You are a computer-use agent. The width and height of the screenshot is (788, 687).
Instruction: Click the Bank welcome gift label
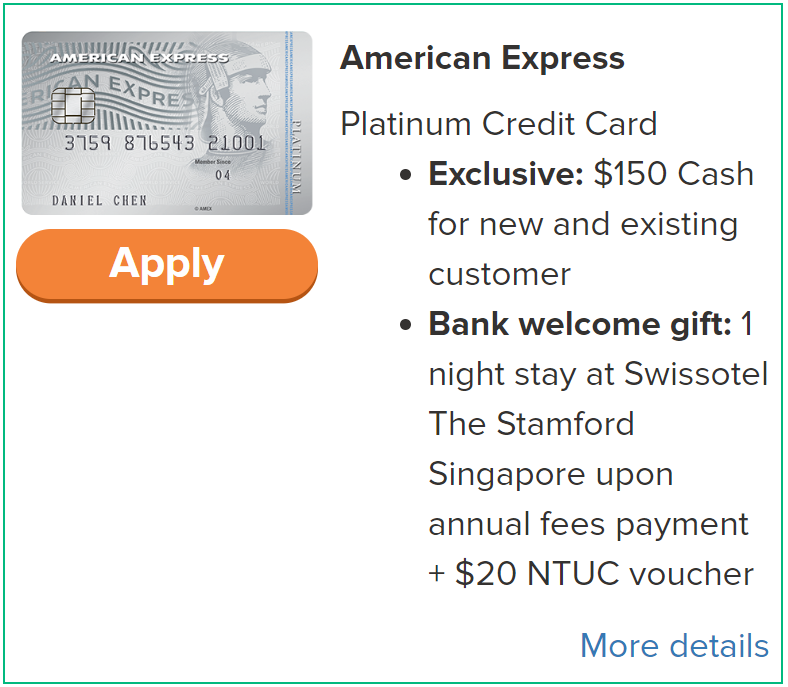580,324
